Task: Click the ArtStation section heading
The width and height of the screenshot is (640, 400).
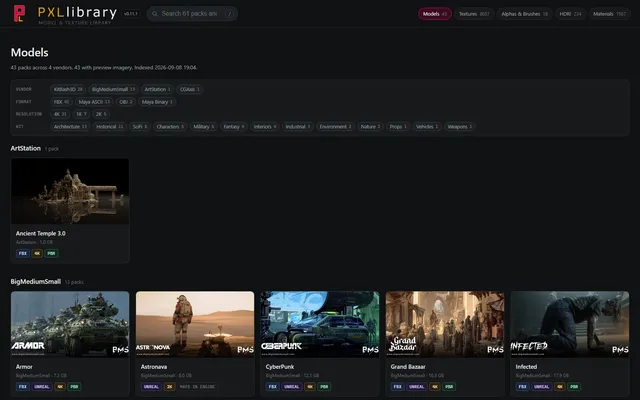Action: point(25,149)
